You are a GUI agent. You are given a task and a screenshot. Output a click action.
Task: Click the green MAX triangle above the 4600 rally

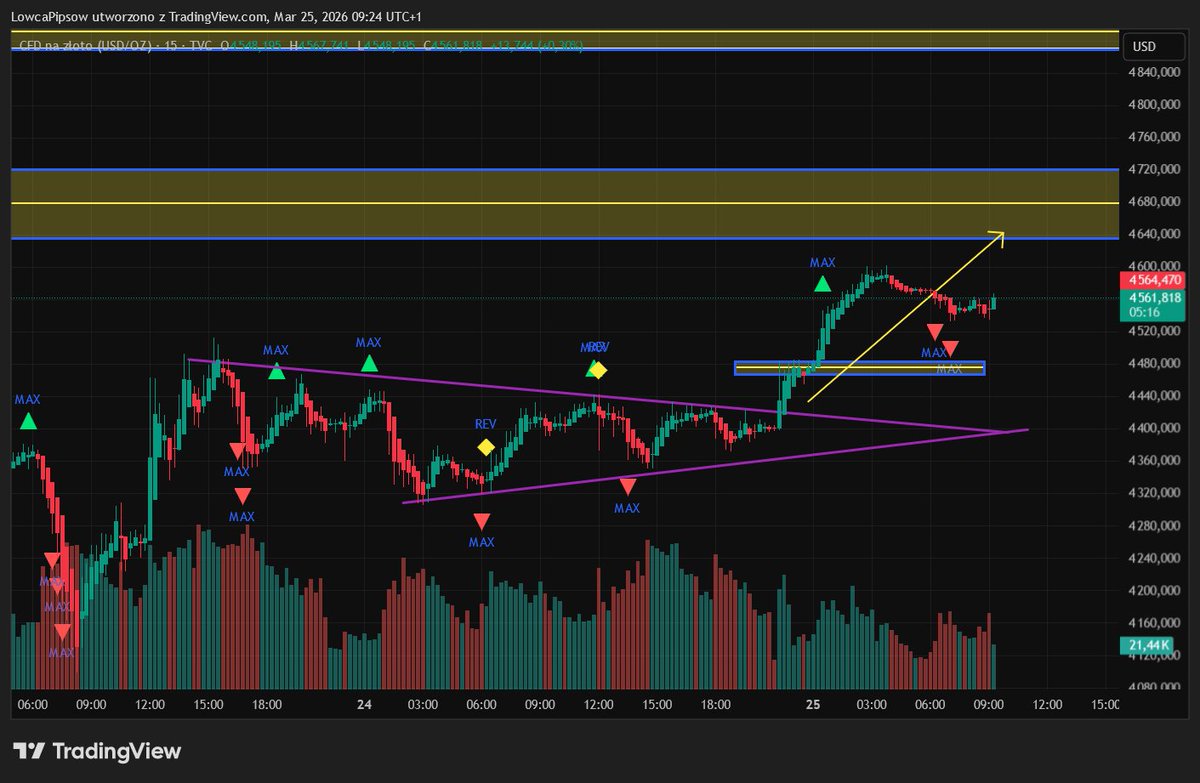click(822, 284)
